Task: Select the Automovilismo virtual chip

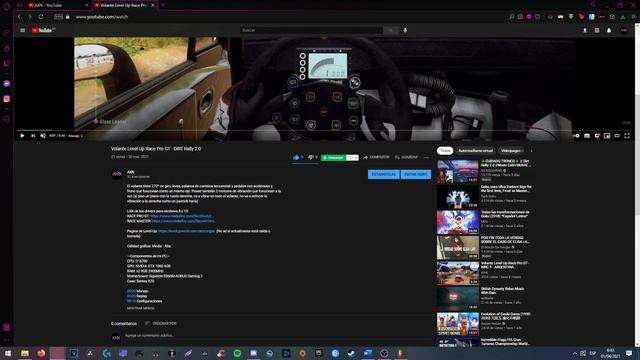Action: click(476, 151)
